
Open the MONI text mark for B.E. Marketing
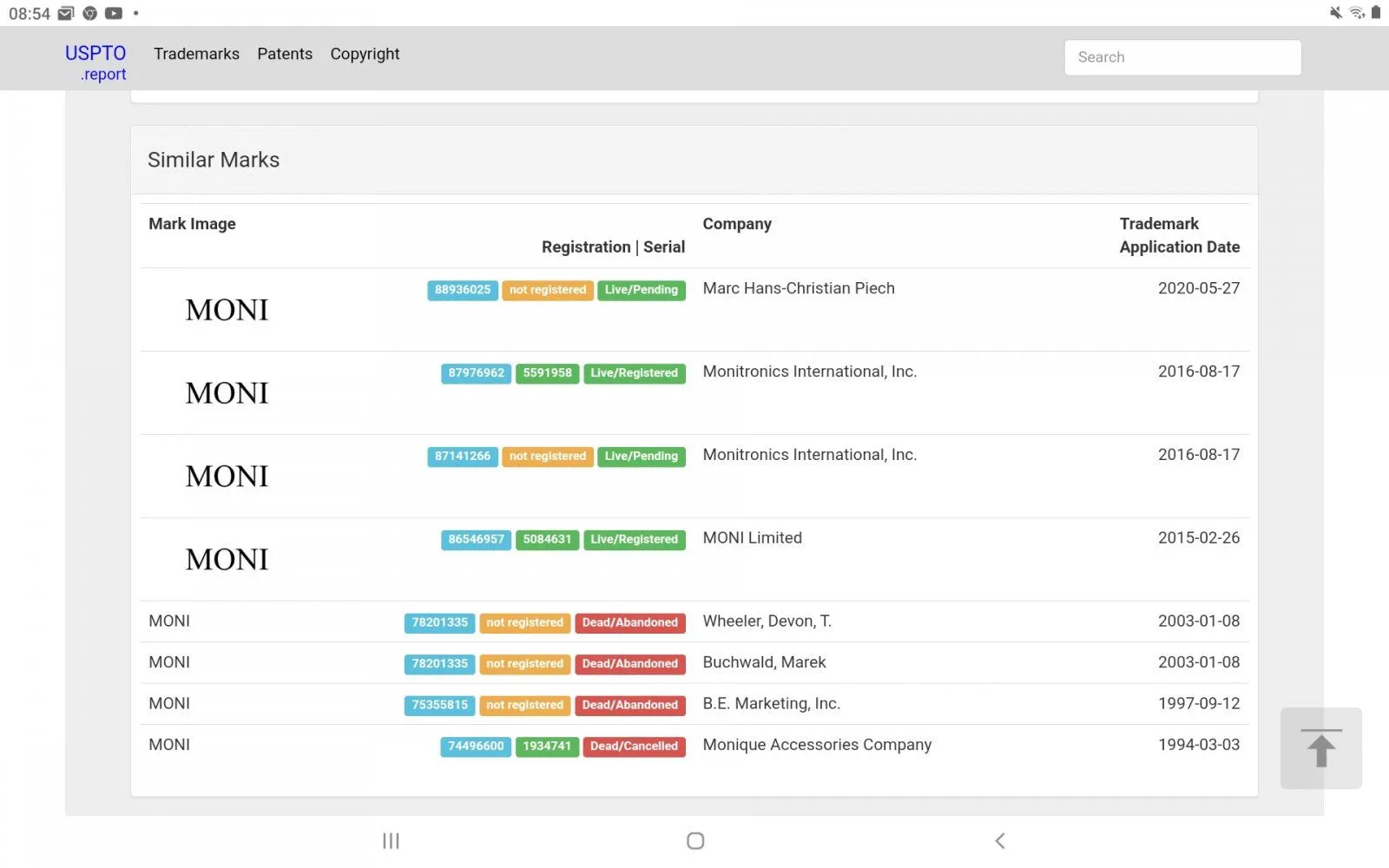[169, 704]
